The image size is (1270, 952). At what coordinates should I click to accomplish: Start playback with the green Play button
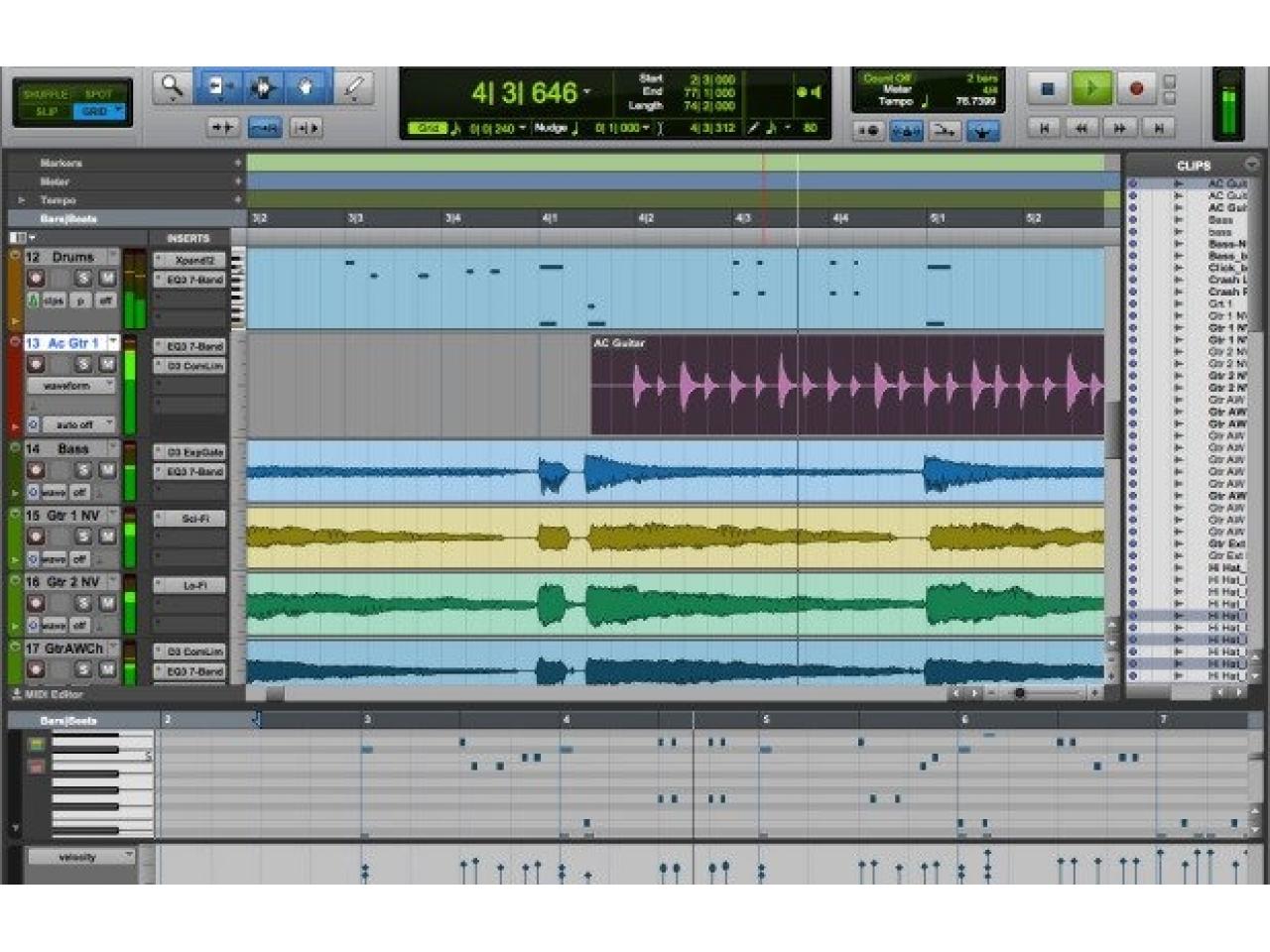[x=1091, y=88]
